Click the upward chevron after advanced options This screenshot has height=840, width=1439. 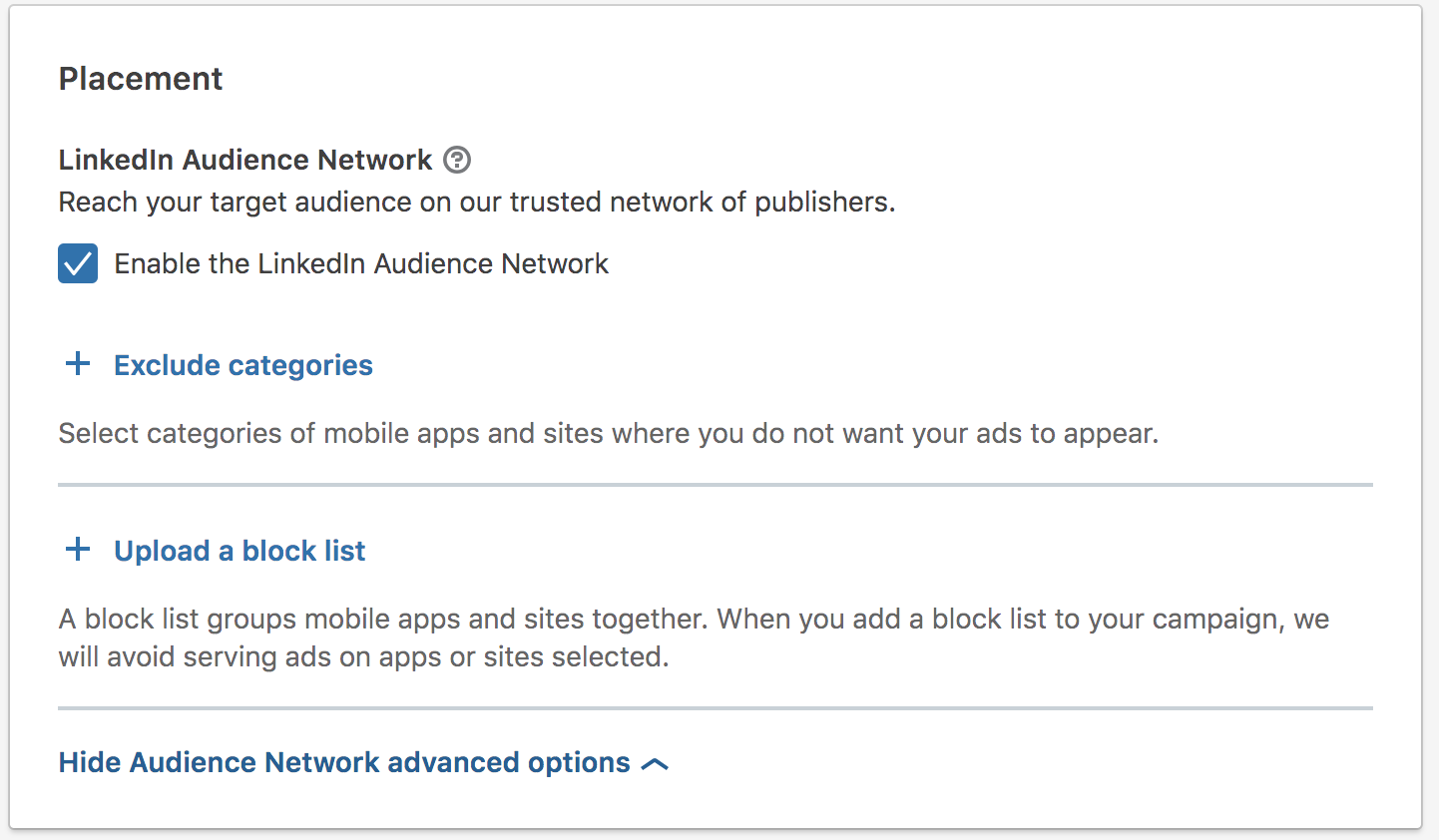[x=655, y=764]
